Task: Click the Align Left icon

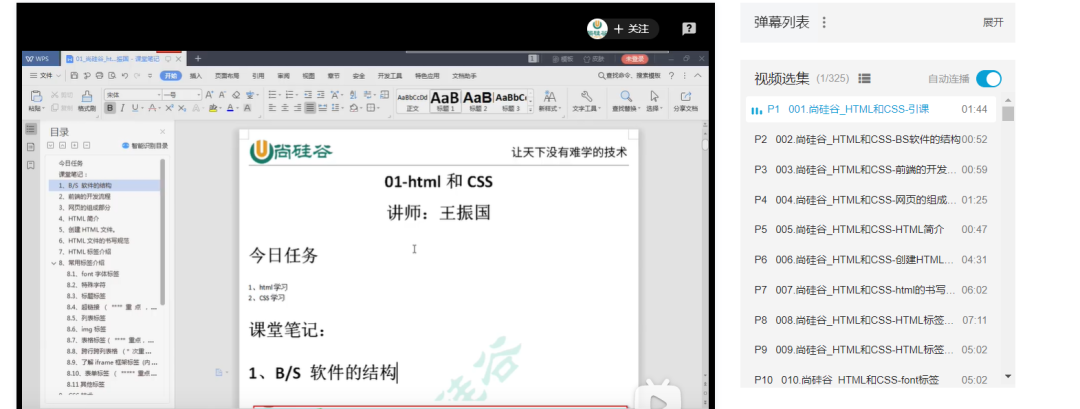Action: 272,108
